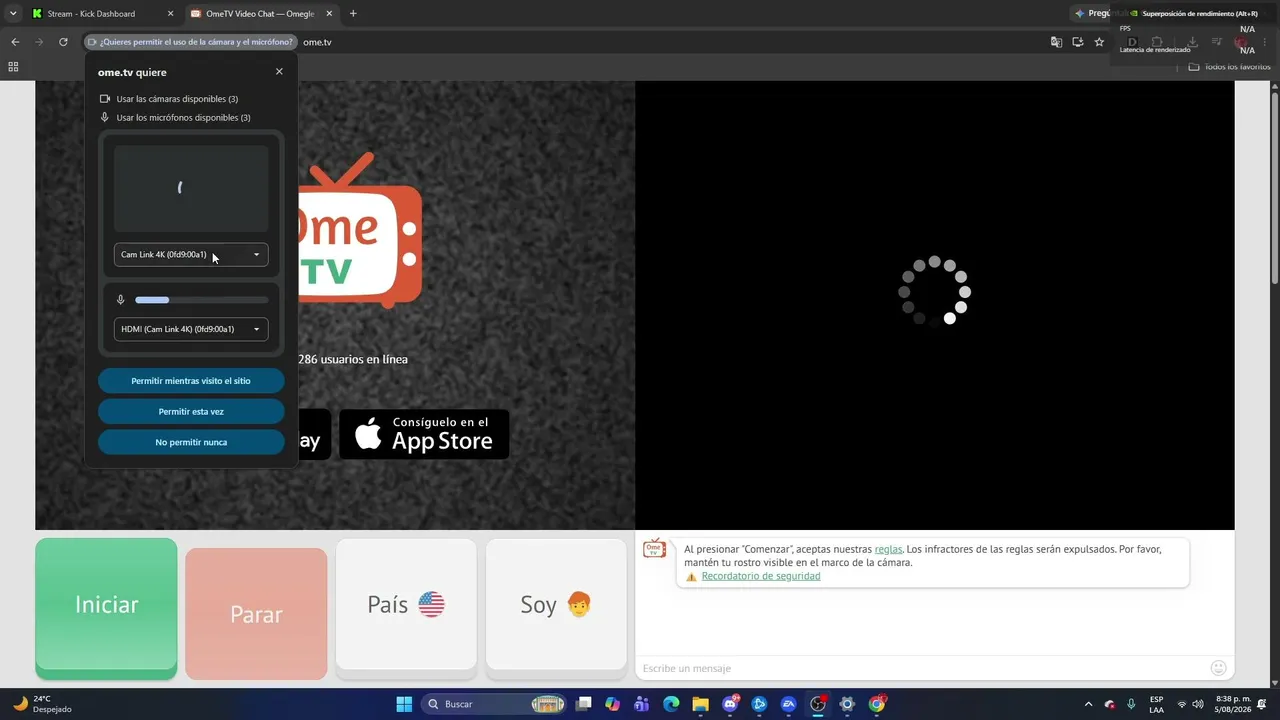
Task: Open Microsoft Edge from the taskbar
Action: tap(671, 704)
